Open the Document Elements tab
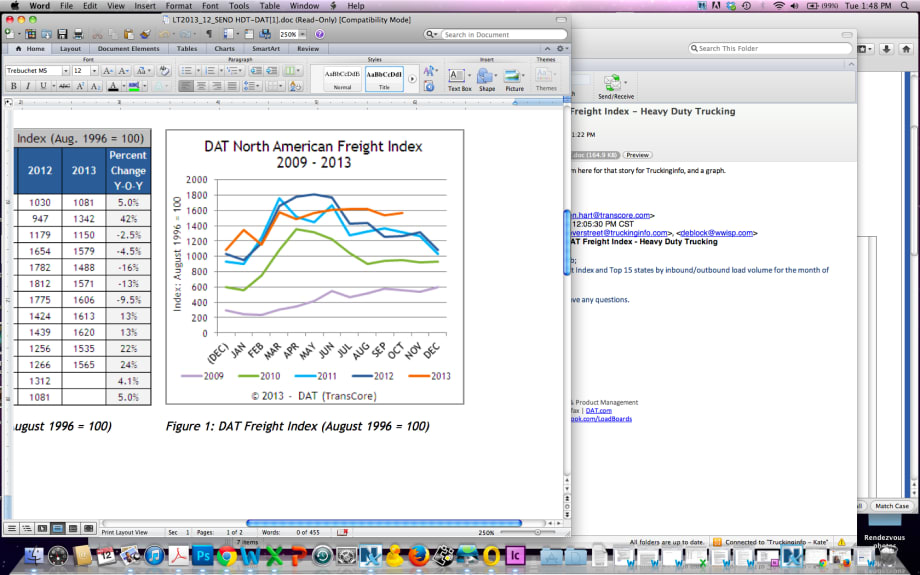The width and height of the screenshot is (920, 575). click(128, 49)
